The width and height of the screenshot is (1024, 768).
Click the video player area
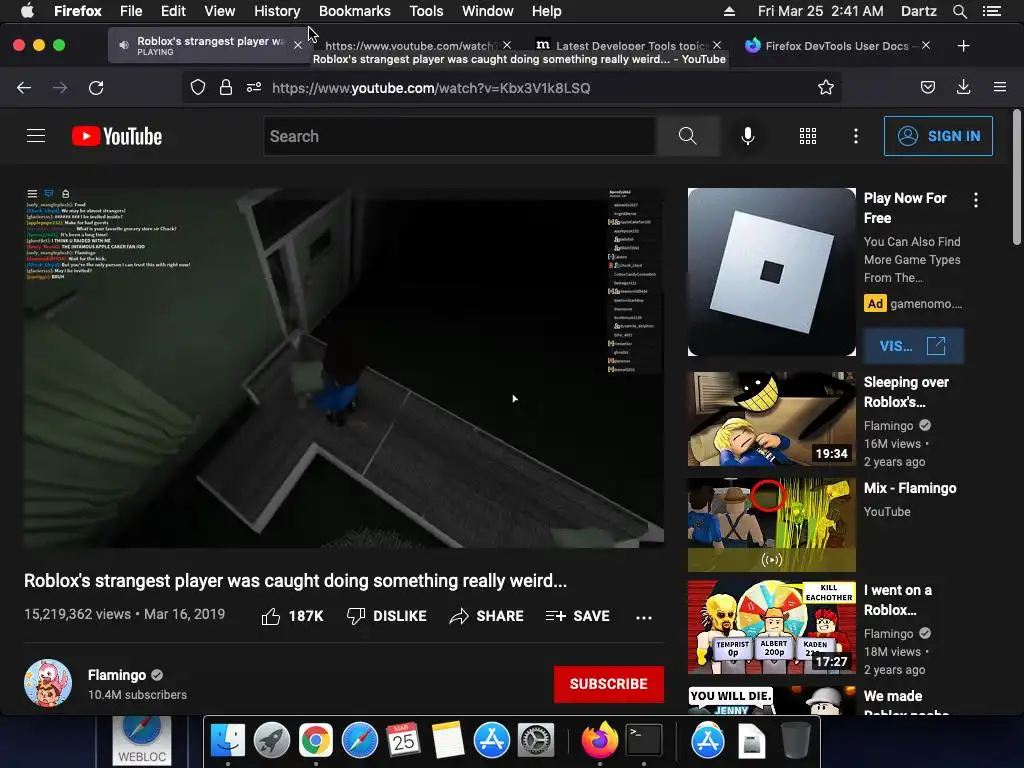[344, 368]
